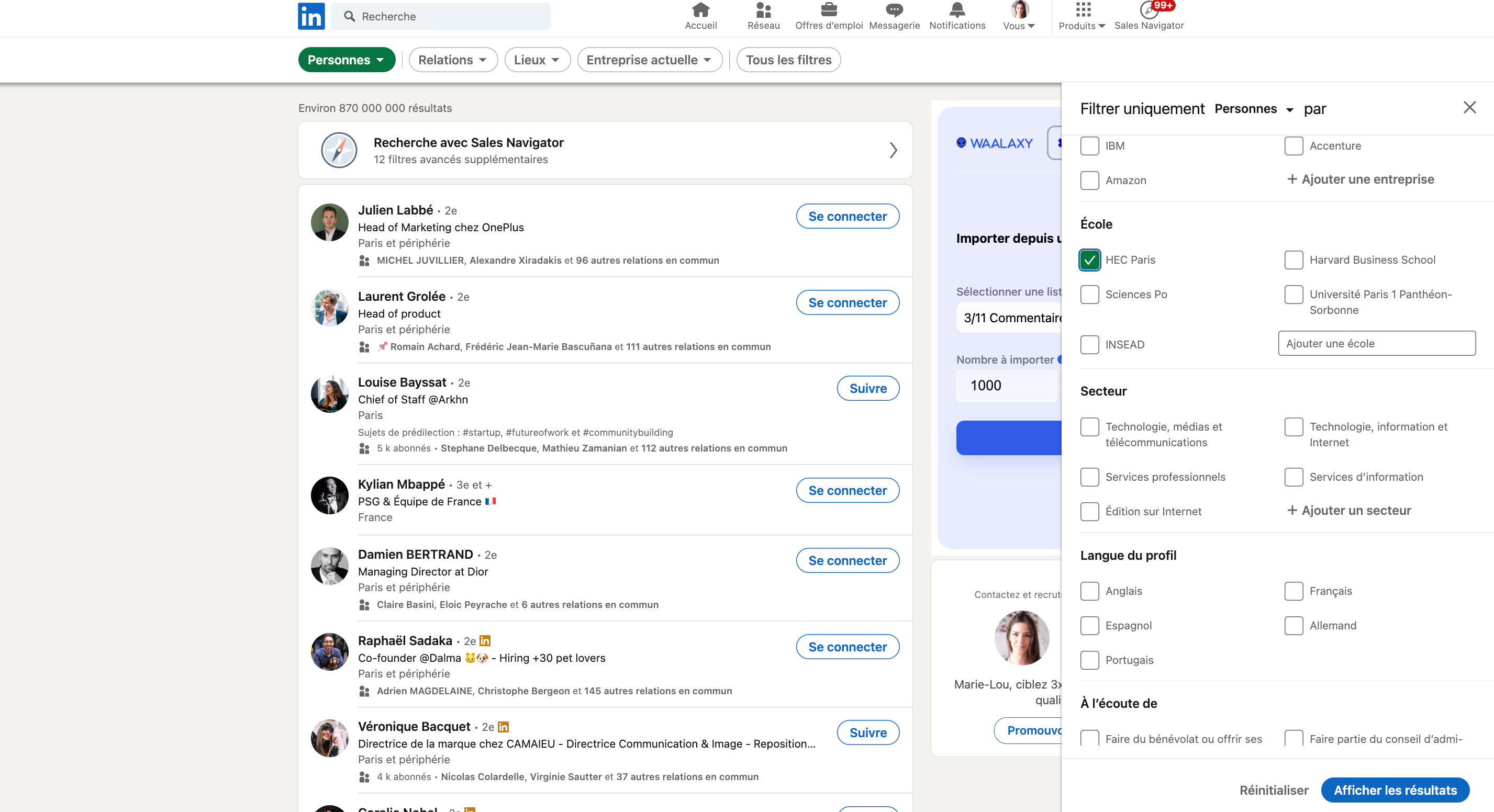The width and height of the screenshot is (1494, 812).
Task: Check the INSEAD checkbox
Action: click(x=1090, y=345)
